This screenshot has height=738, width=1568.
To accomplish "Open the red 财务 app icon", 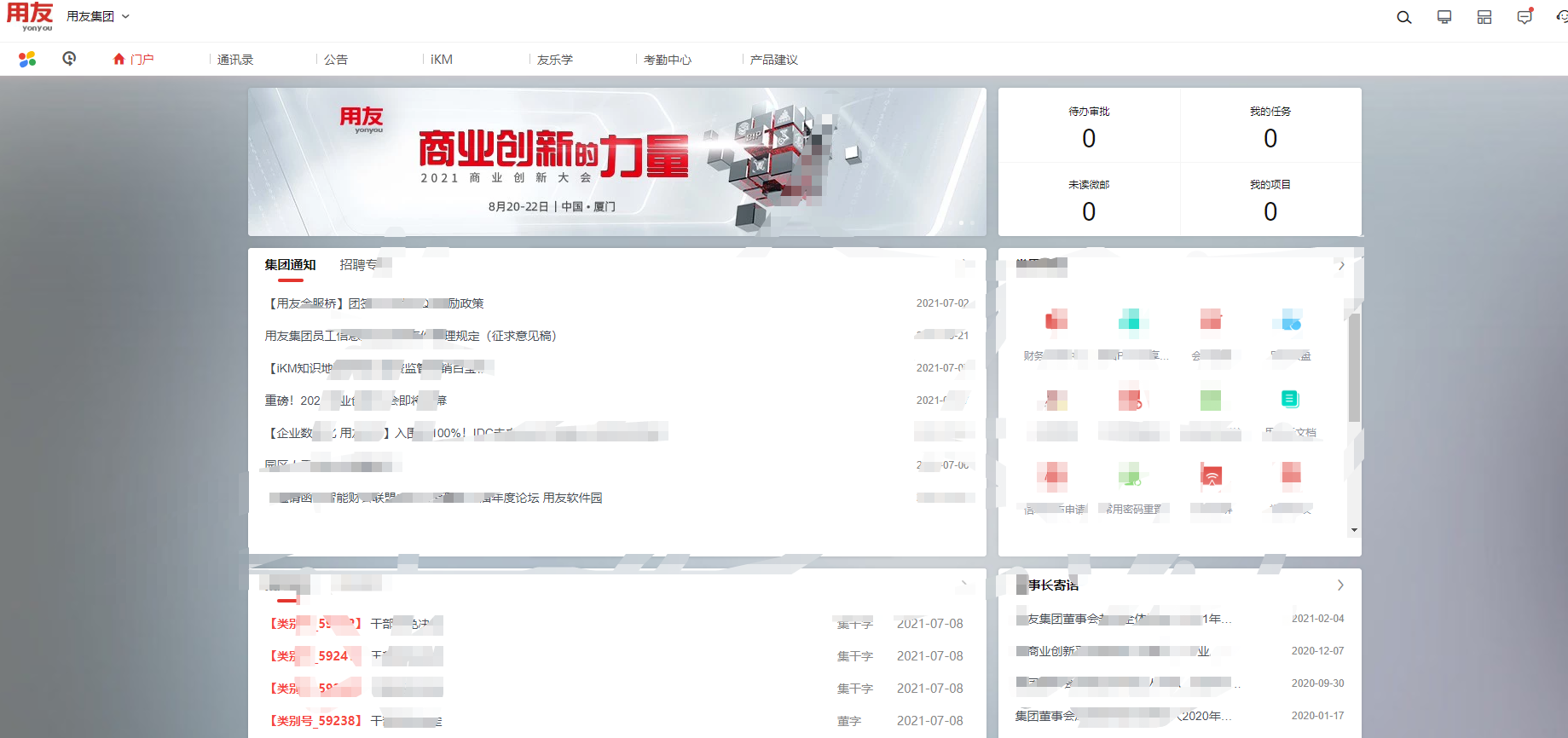I will click(1056, 320).
